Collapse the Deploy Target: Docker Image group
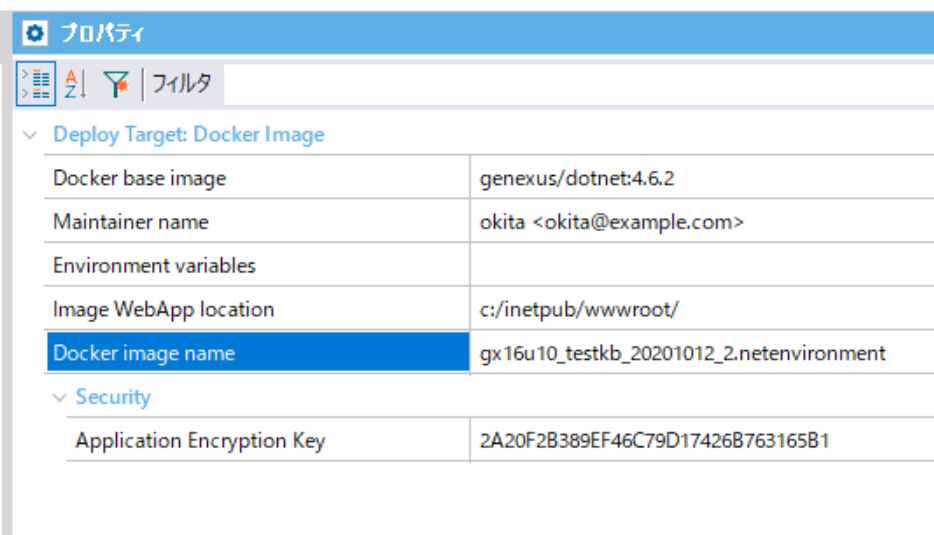 point(30,135)
